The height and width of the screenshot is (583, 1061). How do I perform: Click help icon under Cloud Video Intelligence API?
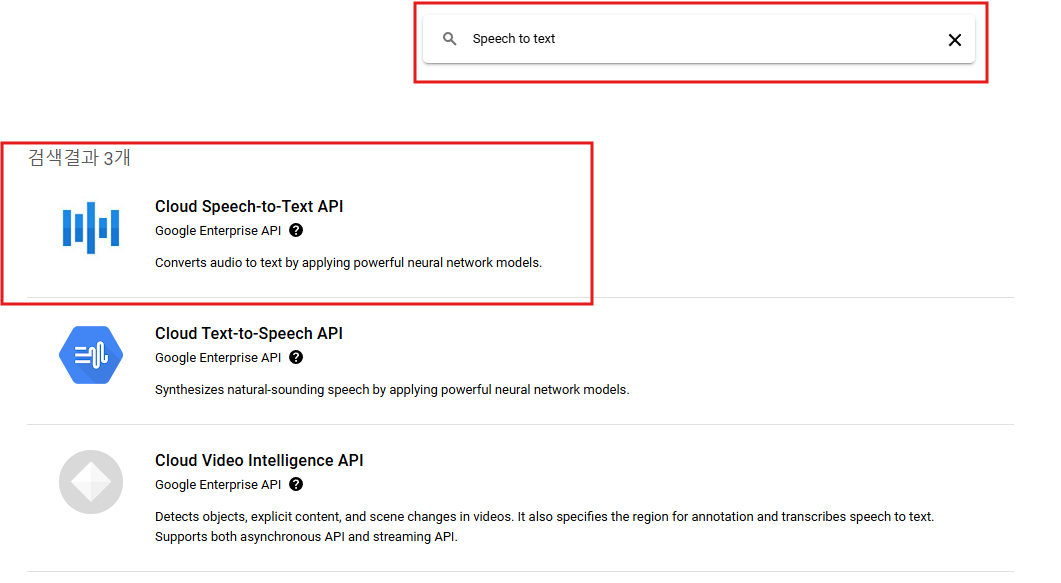click(296, 484)
